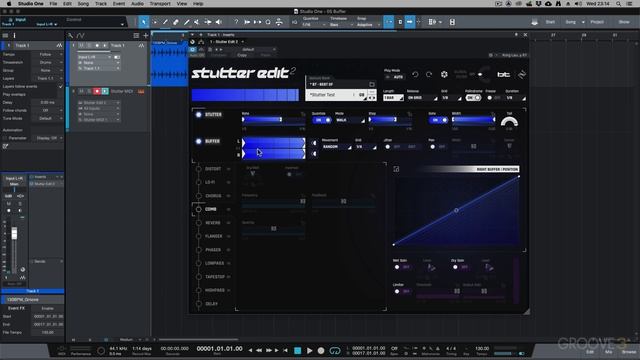640x360 pixels.
Task: Click the Gate Width slider
Action: [x=473, y=120]
